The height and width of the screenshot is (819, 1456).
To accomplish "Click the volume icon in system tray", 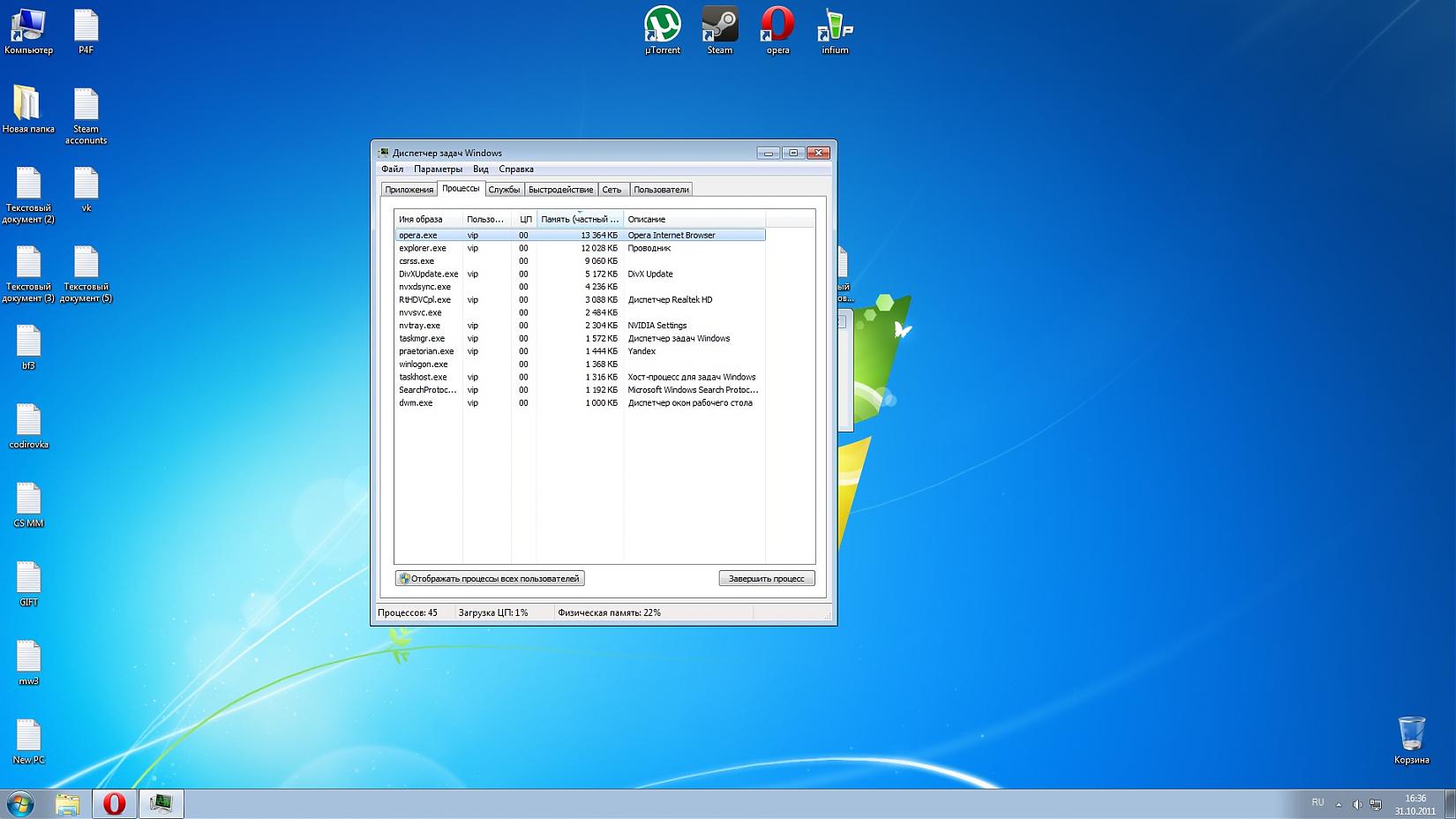I will coord(1357,804).
